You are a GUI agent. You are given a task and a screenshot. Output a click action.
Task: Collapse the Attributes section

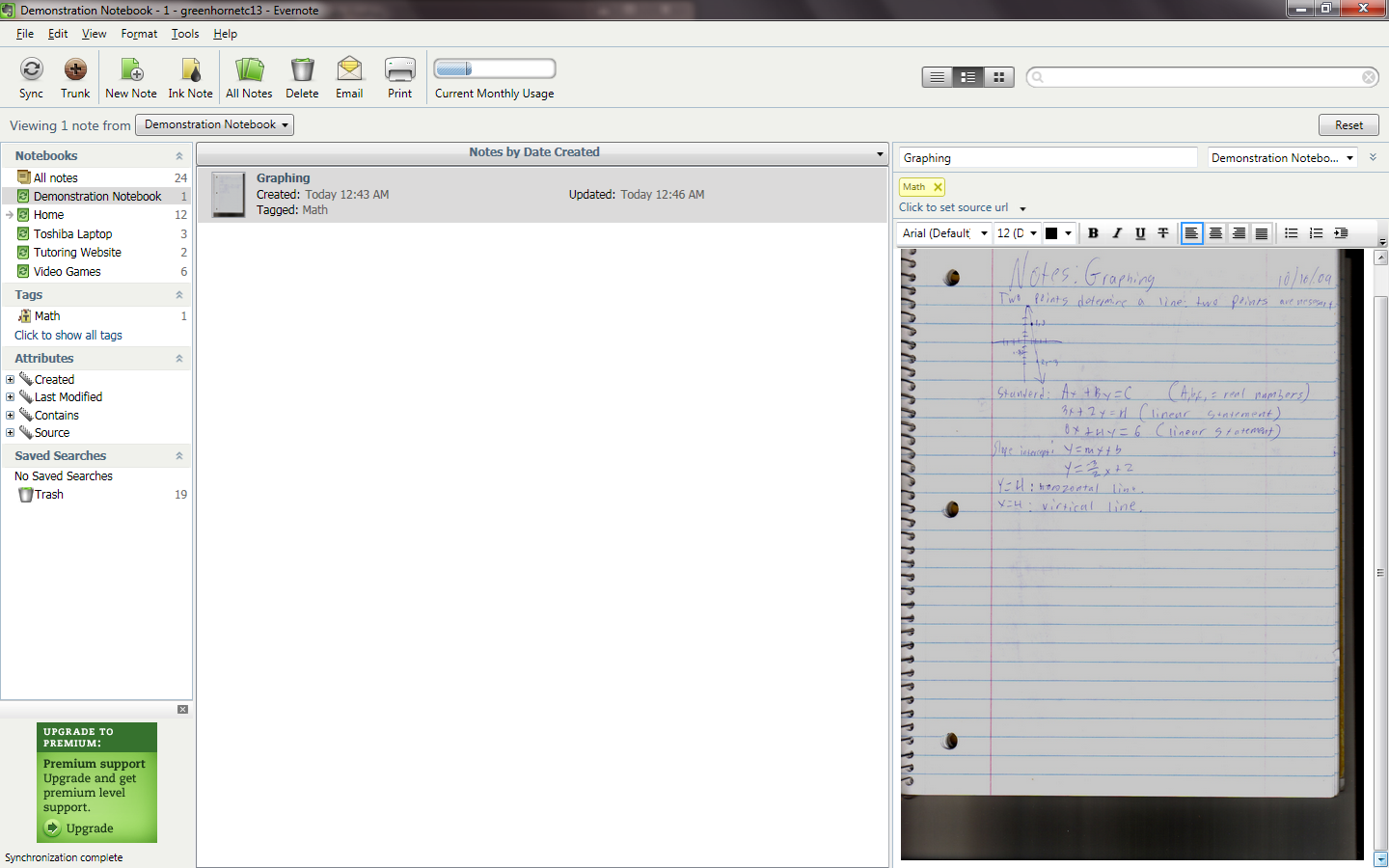178,359
